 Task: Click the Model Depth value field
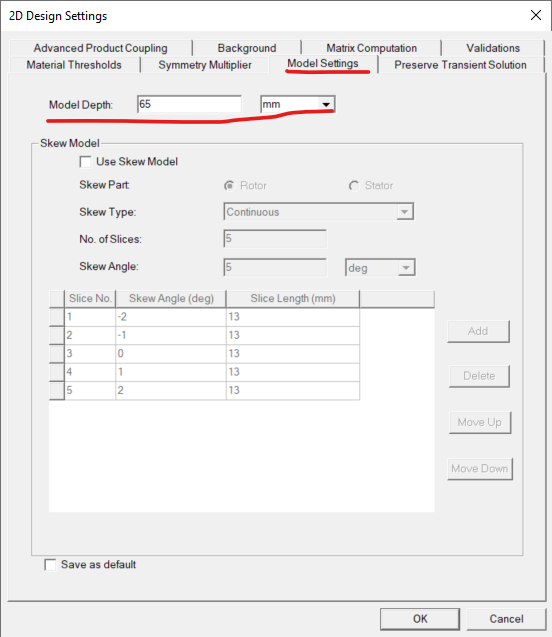click(x=189, y=104)
